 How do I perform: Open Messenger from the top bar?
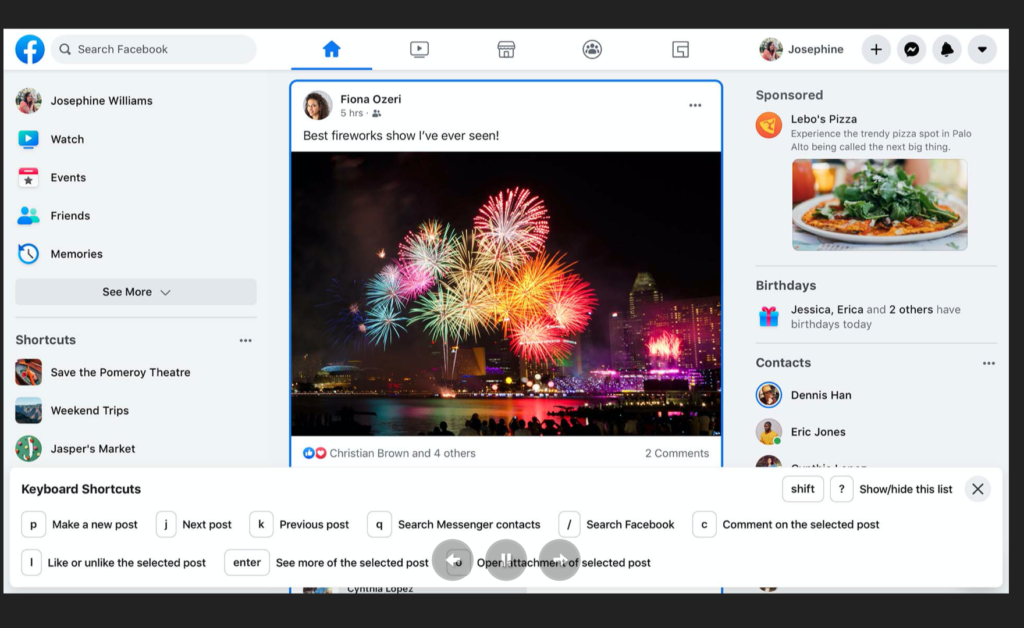(911, 49)
